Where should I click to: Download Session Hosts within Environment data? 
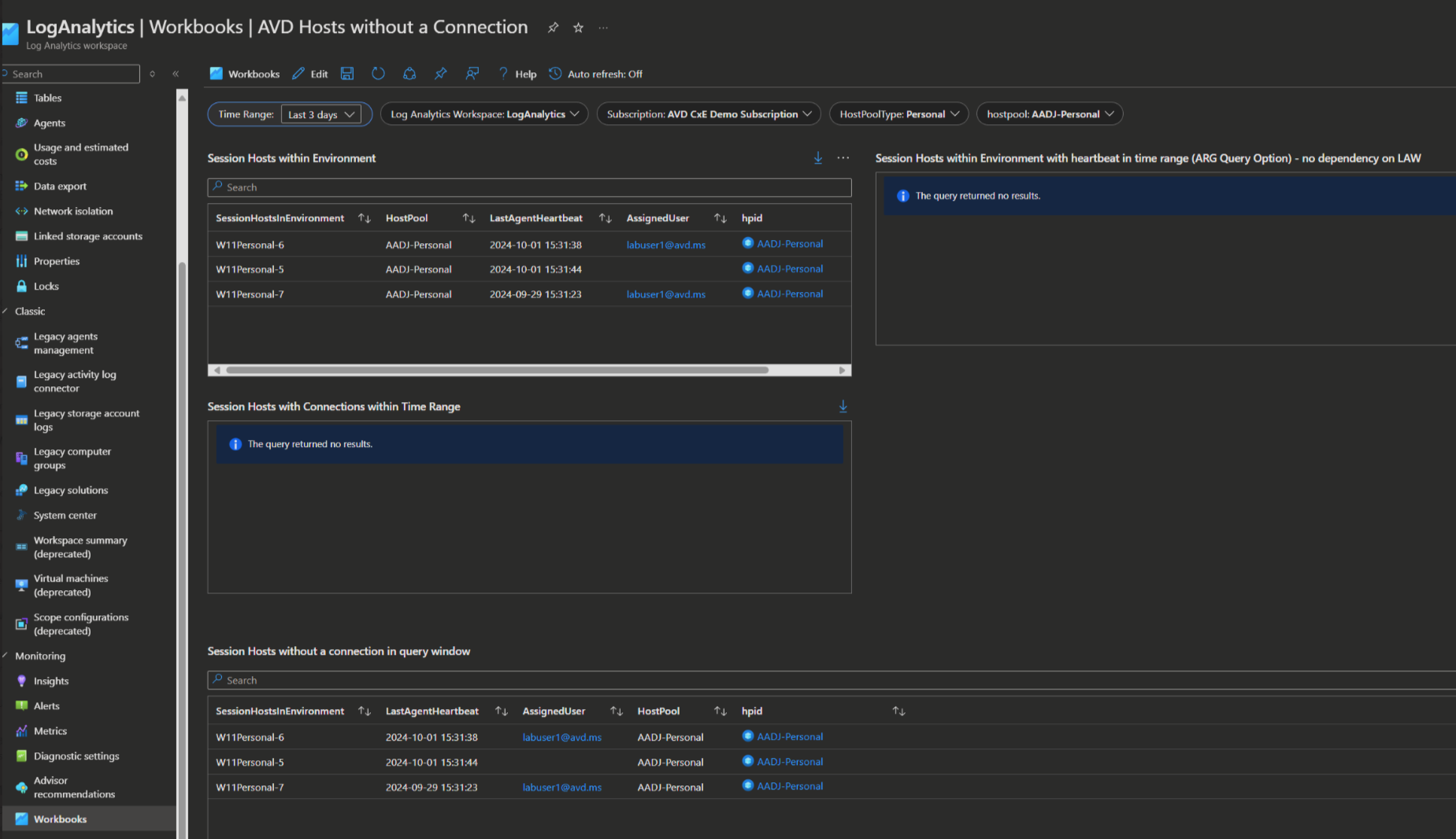[x=818, y=158]
